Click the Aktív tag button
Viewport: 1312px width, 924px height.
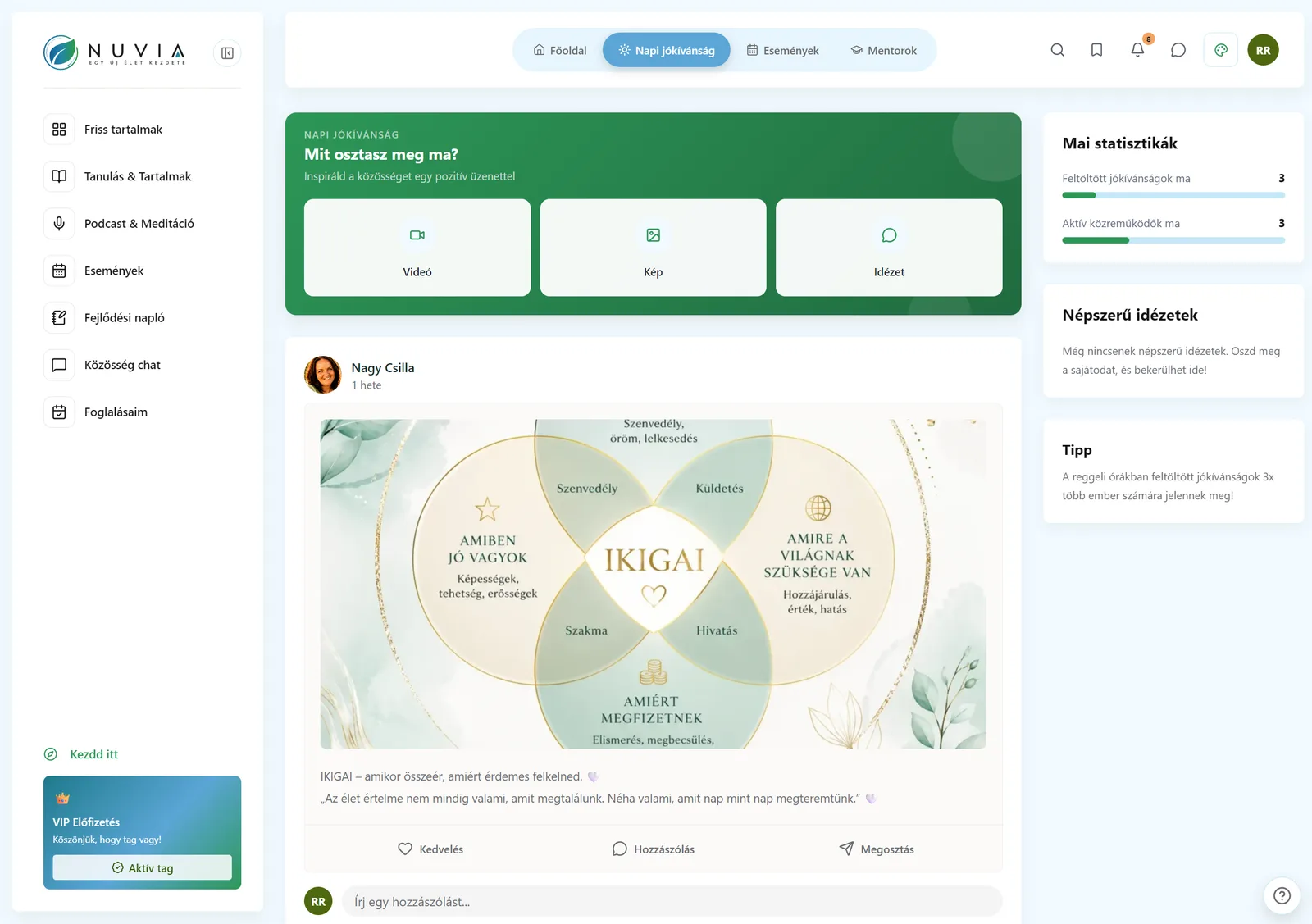[143, 867]
